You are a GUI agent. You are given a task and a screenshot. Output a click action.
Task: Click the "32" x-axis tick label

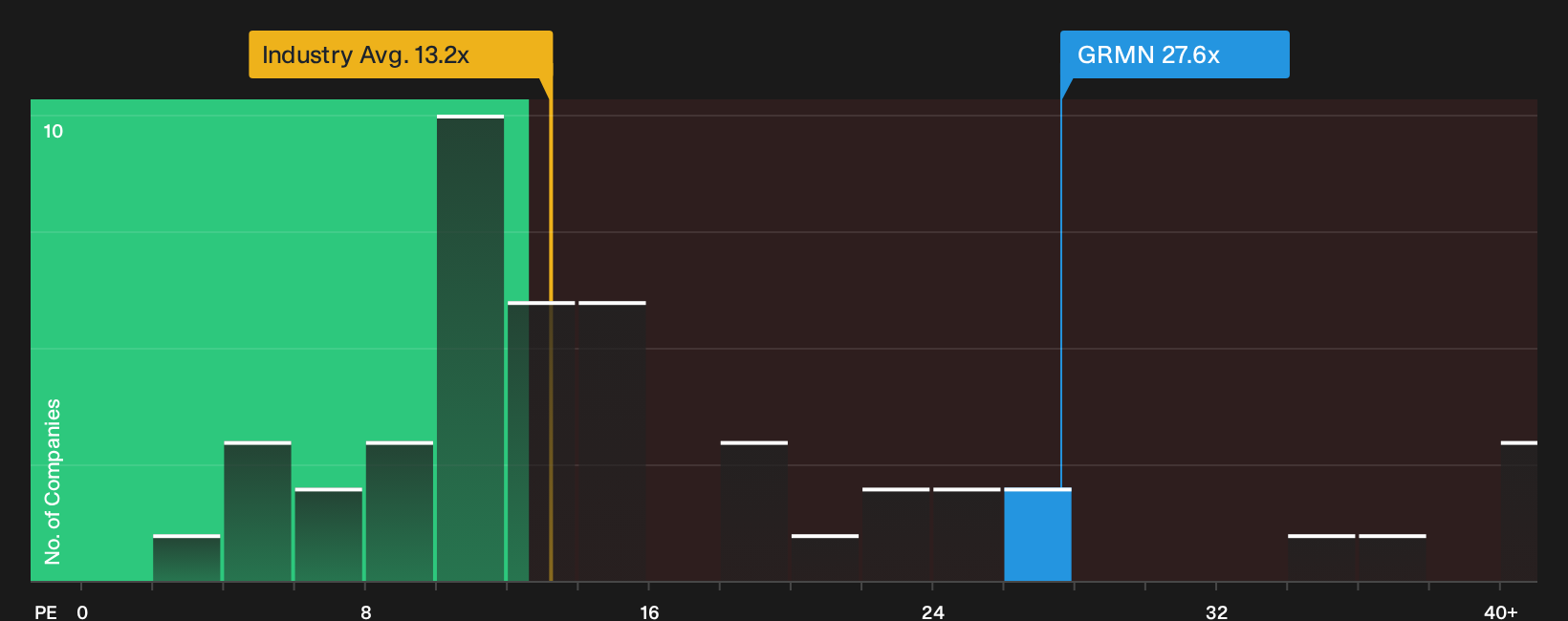pos(1216,611)
